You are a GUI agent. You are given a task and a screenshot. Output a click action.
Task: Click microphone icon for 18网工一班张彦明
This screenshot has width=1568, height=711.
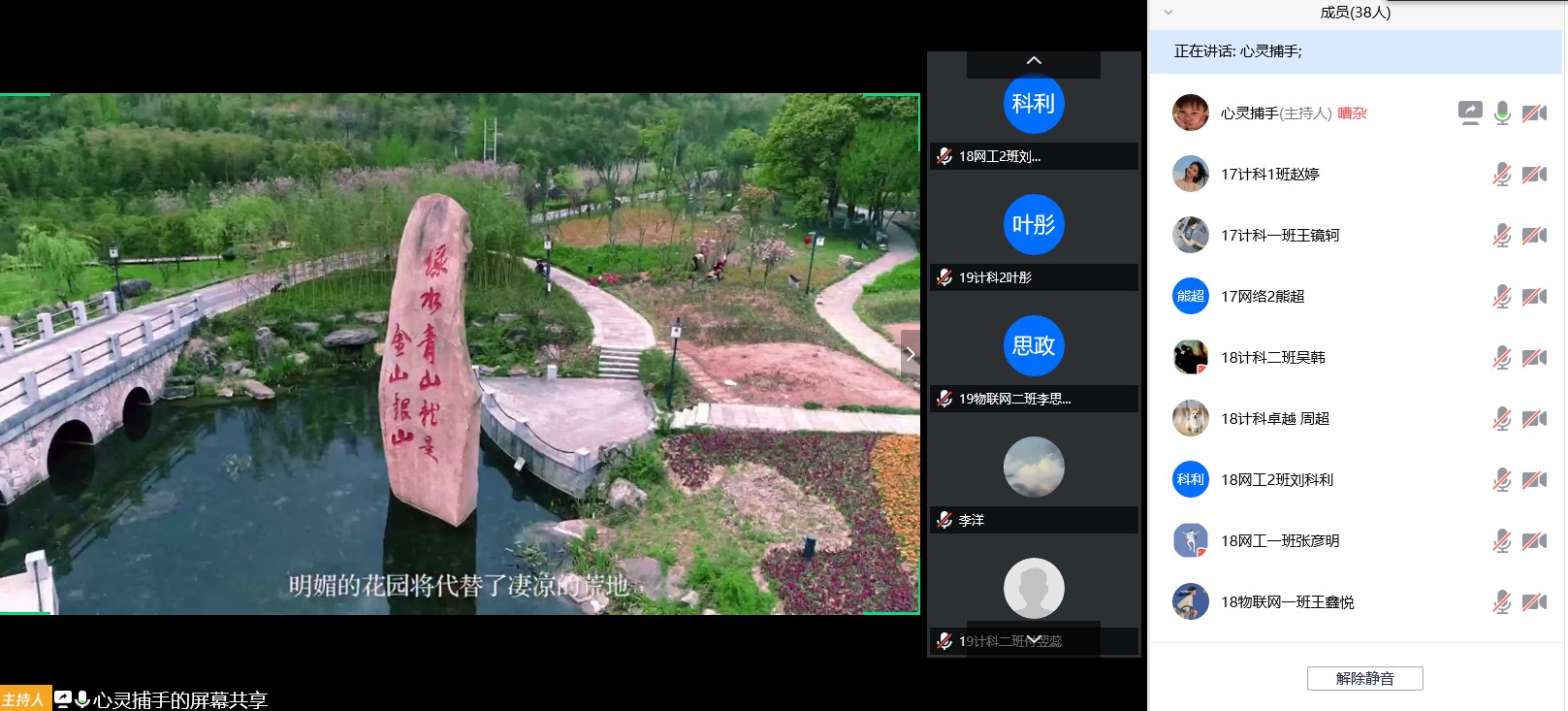(x=1502, y=541)
